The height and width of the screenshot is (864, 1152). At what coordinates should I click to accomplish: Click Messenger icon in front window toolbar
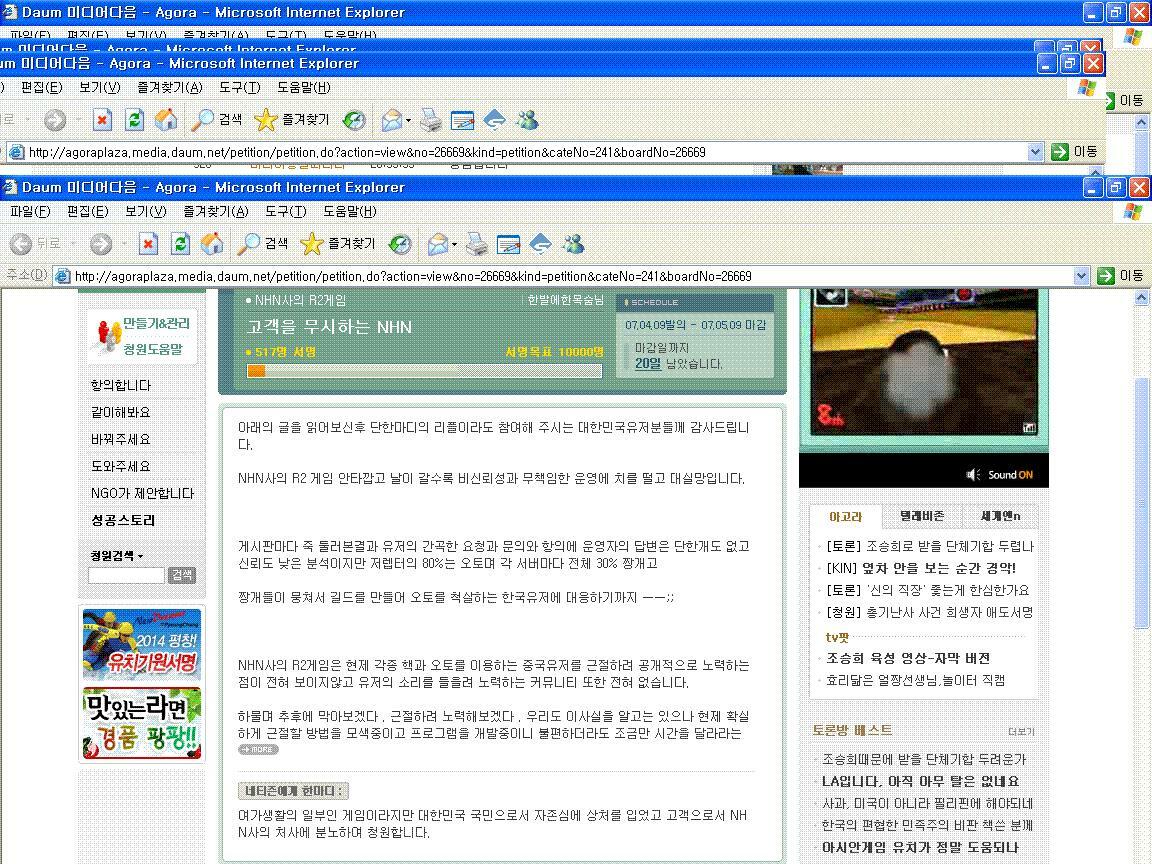point(573,244)
